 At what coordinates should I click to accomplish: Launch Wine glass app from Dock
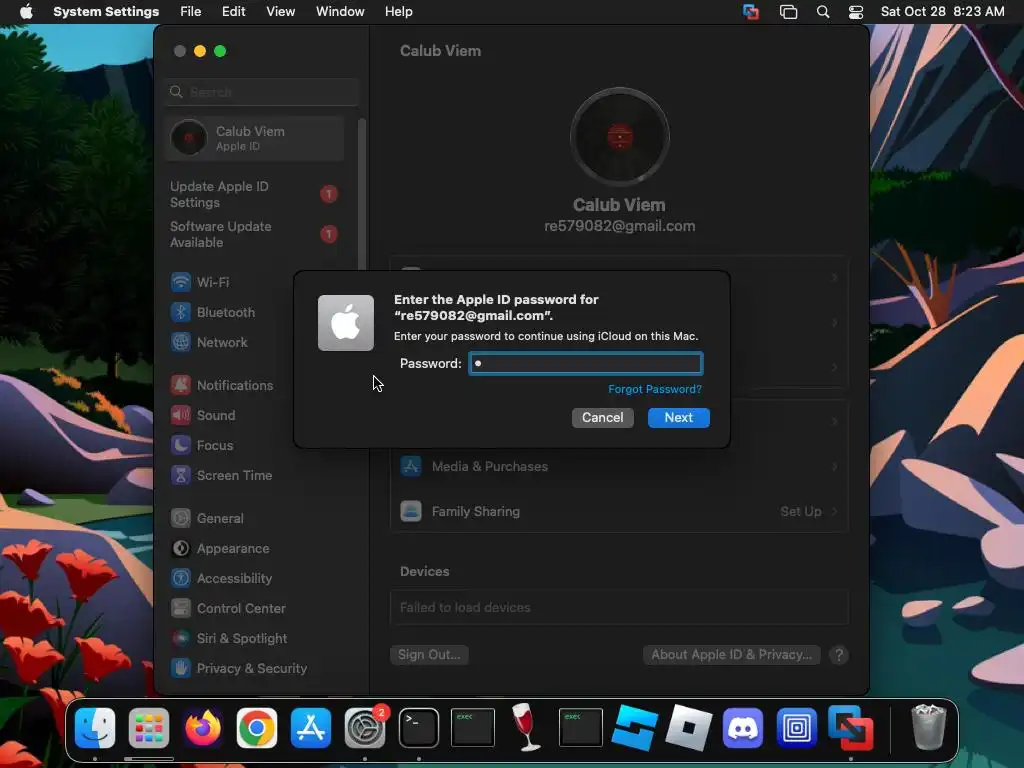tap(526, 728)
